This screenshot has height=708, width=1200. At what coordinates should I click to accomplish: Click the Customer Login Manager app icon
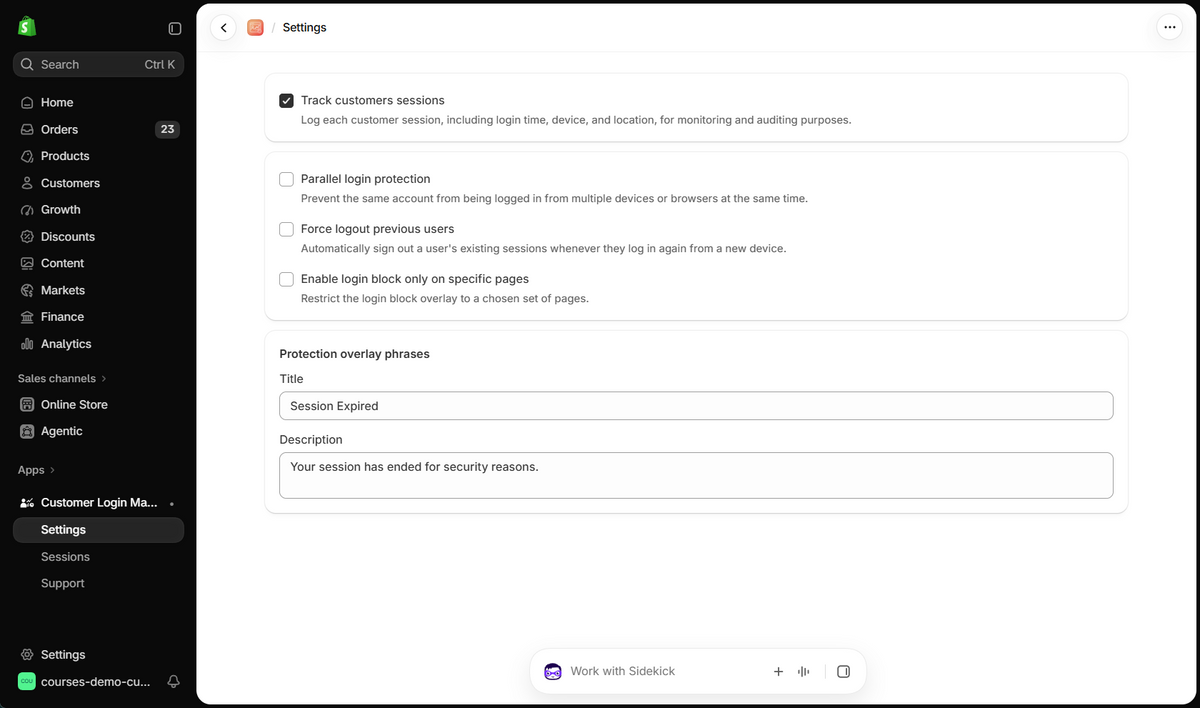pos(28,503)
